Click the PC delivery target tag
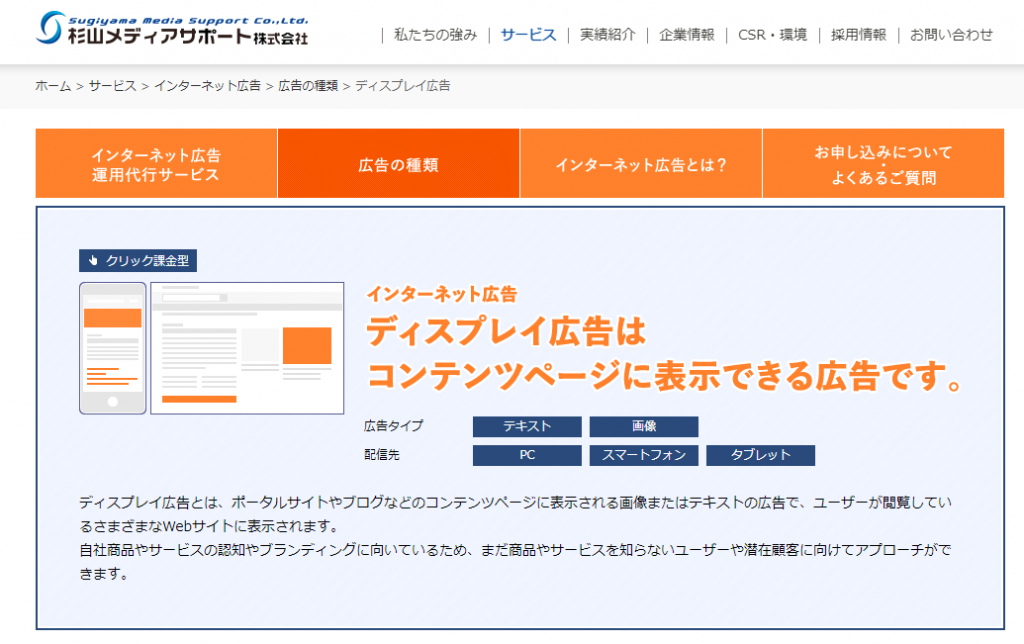 (527, 455)
